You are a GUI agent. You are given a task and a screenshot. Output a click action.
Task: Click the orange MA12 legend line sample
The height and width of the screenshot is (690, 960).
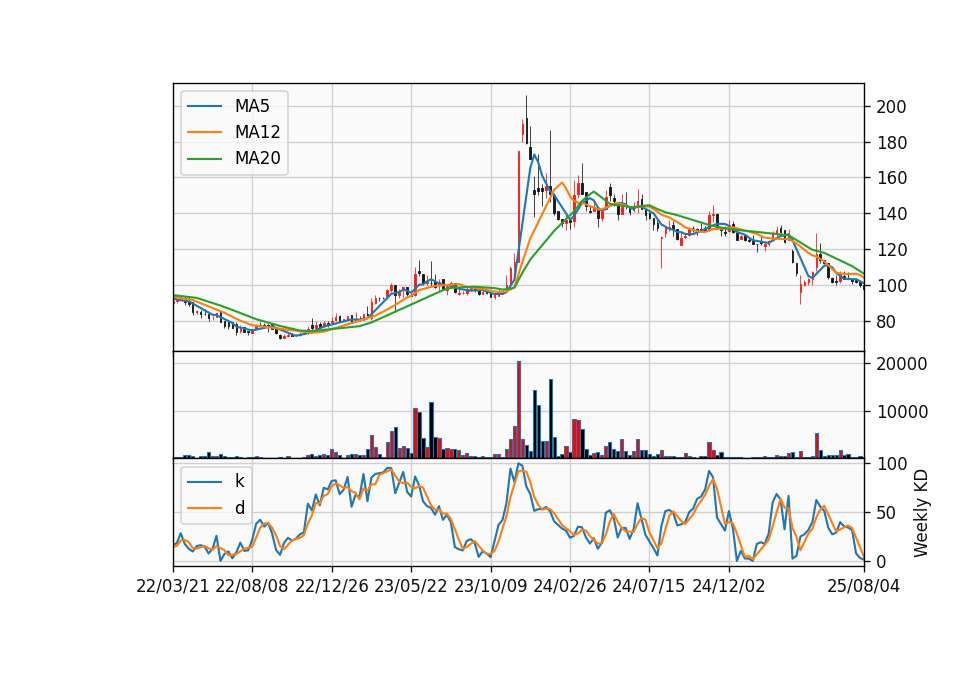(204, 132)
